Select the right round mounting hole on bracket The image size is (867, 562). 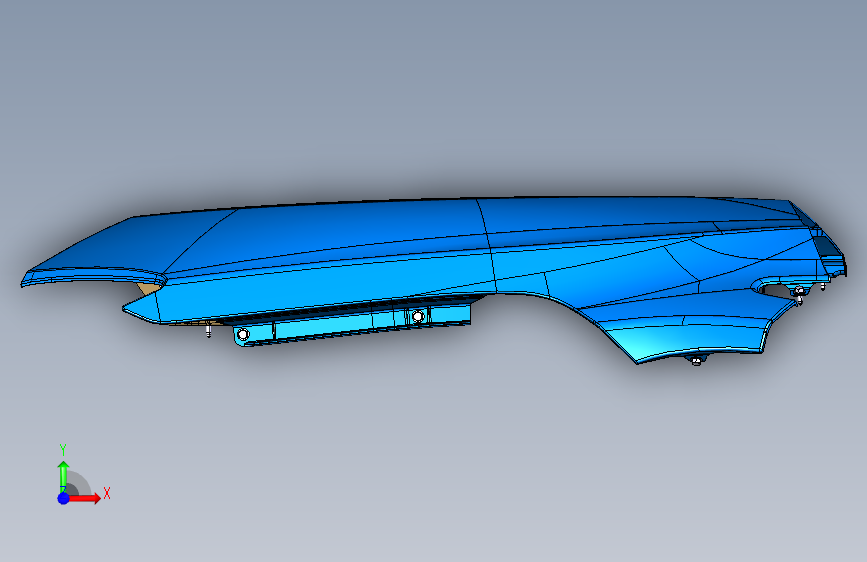[417, 316]
